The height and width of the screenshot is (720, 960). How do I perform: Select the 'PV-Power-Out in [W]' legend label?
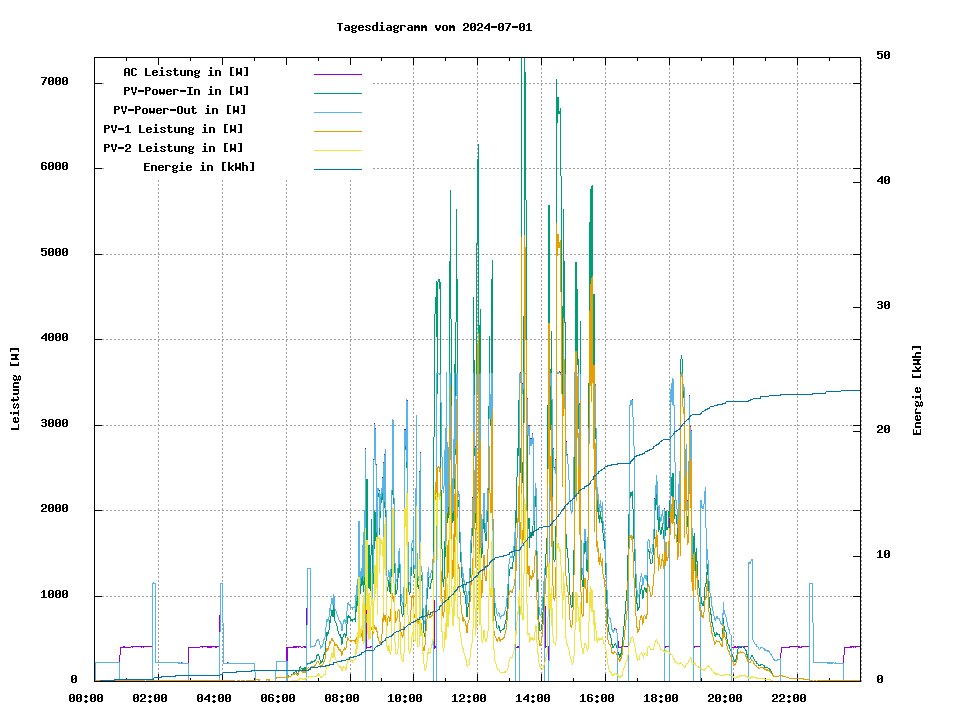coord(179,110)
